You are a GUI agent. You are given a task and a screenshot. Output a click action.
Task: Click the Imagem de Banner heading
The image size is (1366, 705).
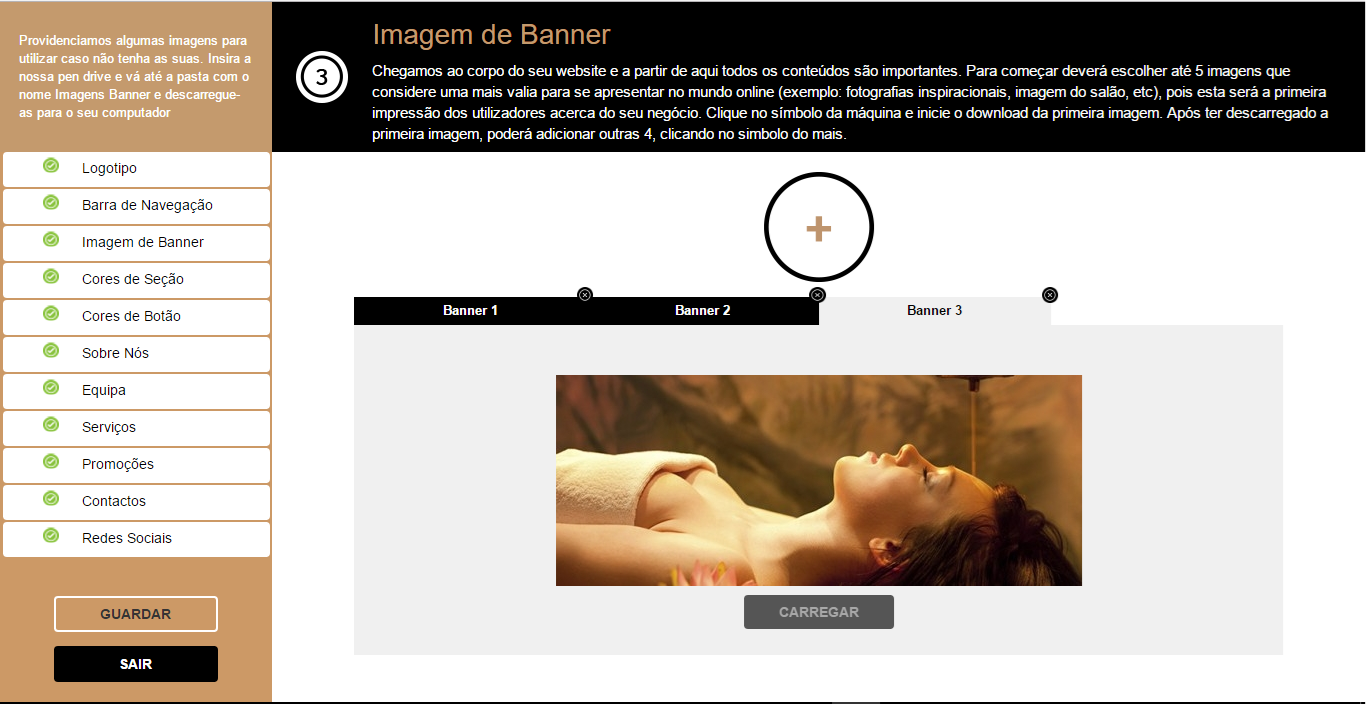[x=491, y=35]
